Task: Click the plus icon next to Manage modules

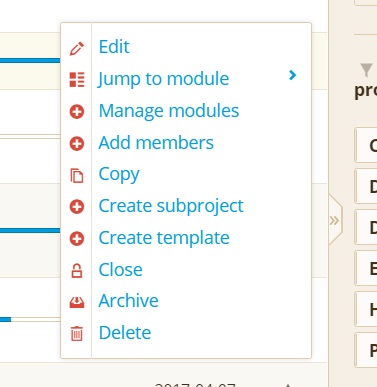Action: [x=77, y=112]
